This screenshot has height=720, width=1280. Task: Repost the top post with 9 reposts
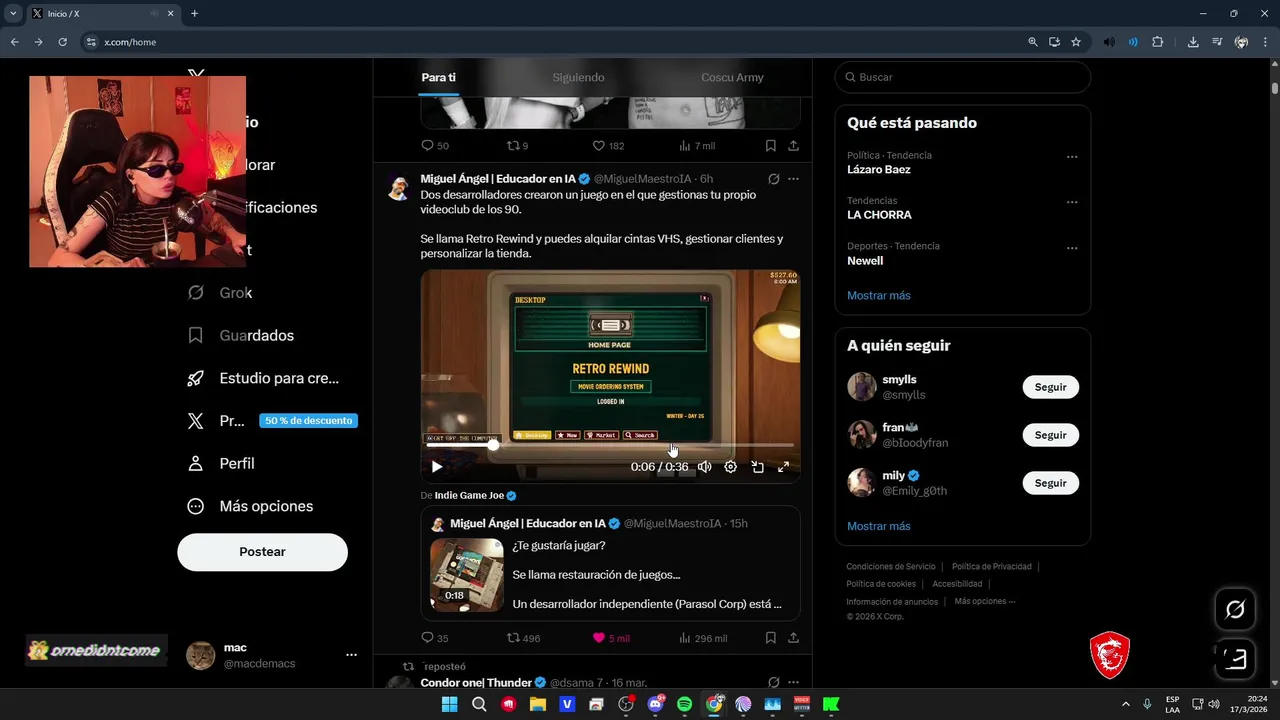point(517,146)
